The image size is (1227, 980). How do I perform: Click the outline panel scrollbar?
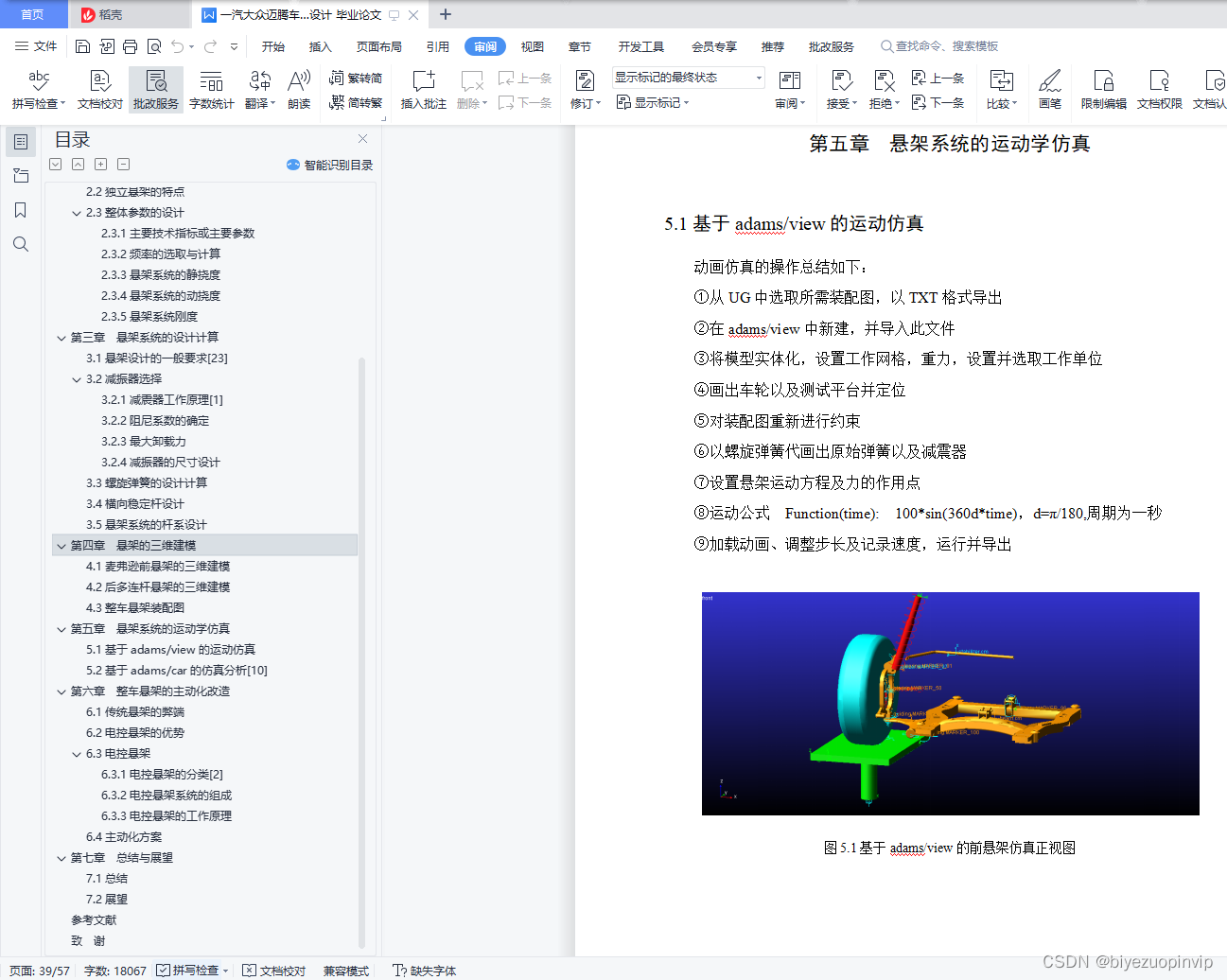(361, 652)
